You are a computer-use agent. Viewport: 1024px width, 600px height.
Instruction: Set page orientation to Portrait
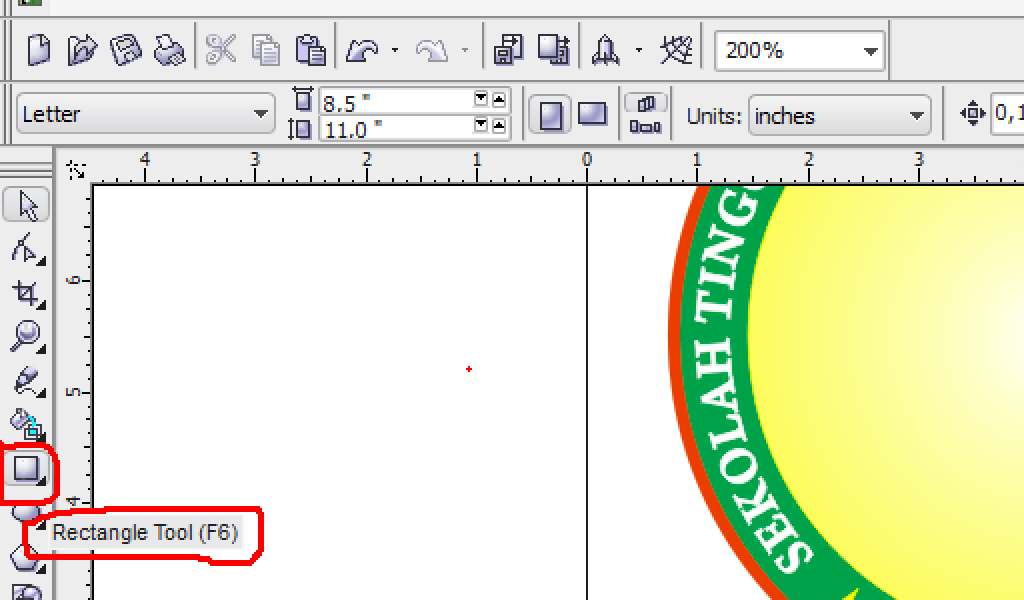[550, 115]
